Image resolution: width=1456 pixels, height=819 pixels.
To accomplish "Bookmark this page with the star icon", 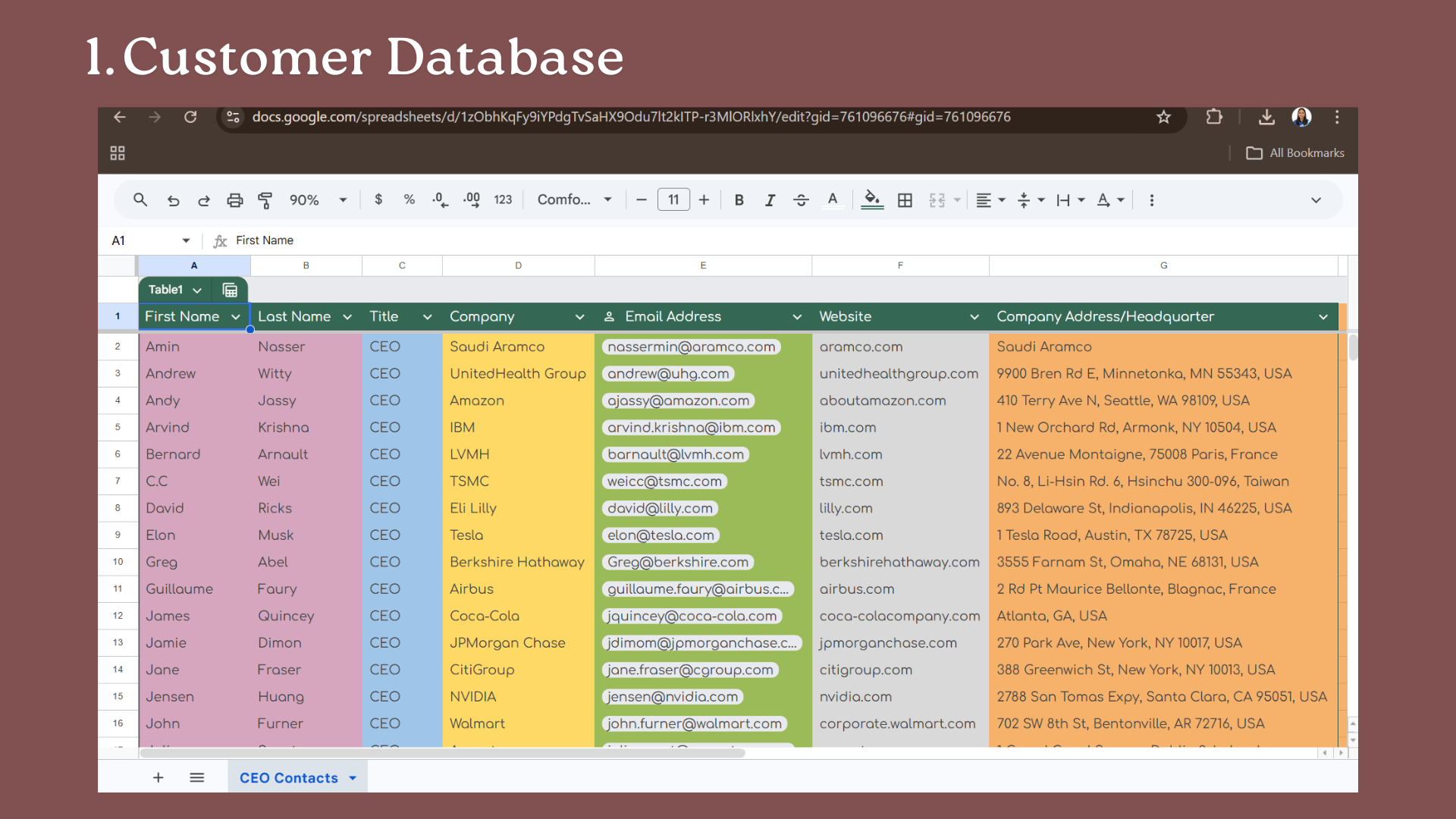I will [1163, 117].
